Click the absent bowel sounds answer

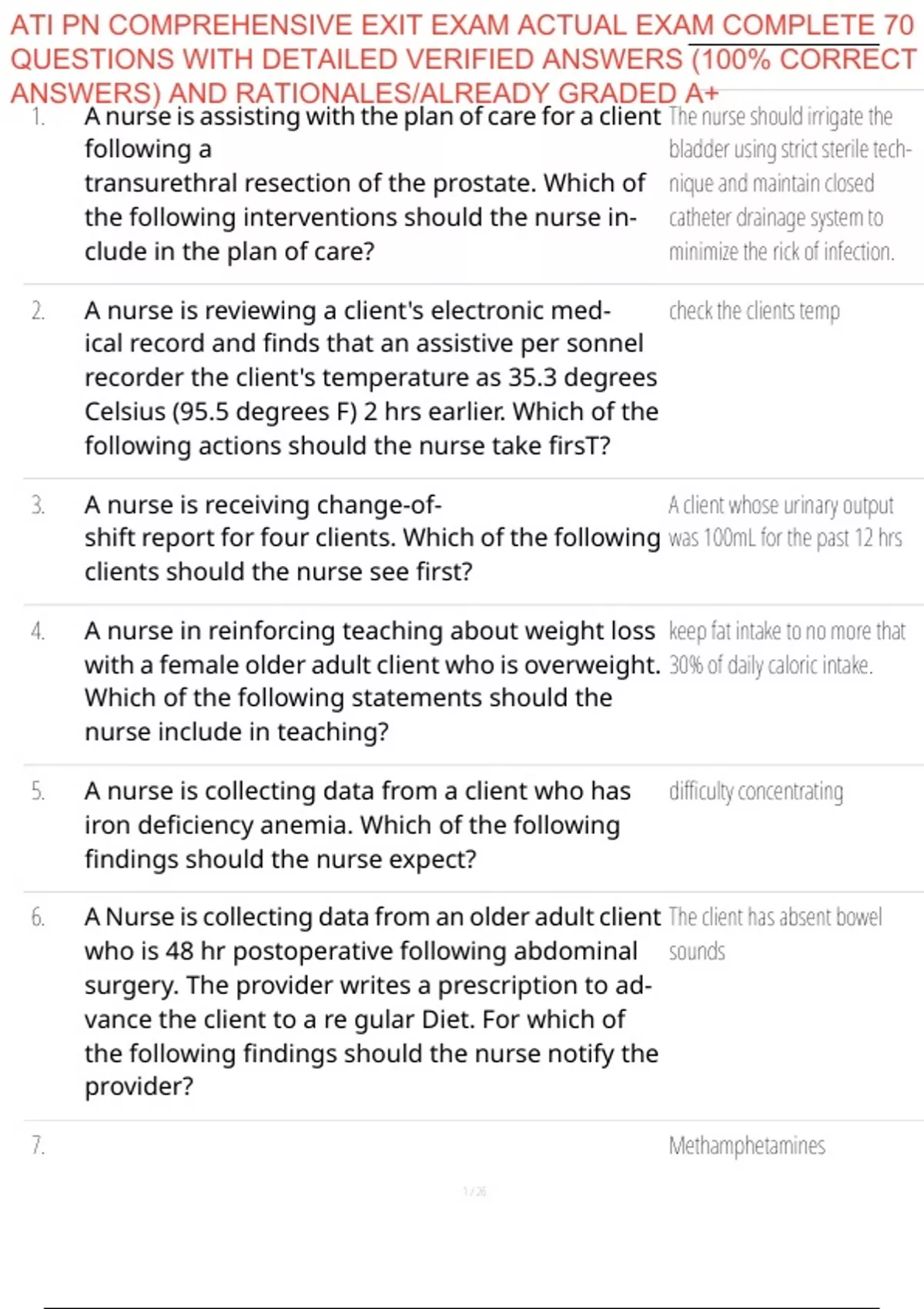click(x=774, y=933)
